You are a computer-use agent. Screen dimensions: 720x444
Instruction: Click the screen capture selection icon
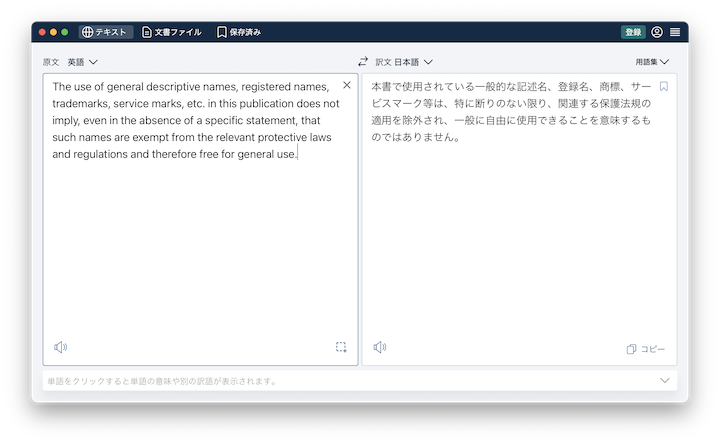341,347
